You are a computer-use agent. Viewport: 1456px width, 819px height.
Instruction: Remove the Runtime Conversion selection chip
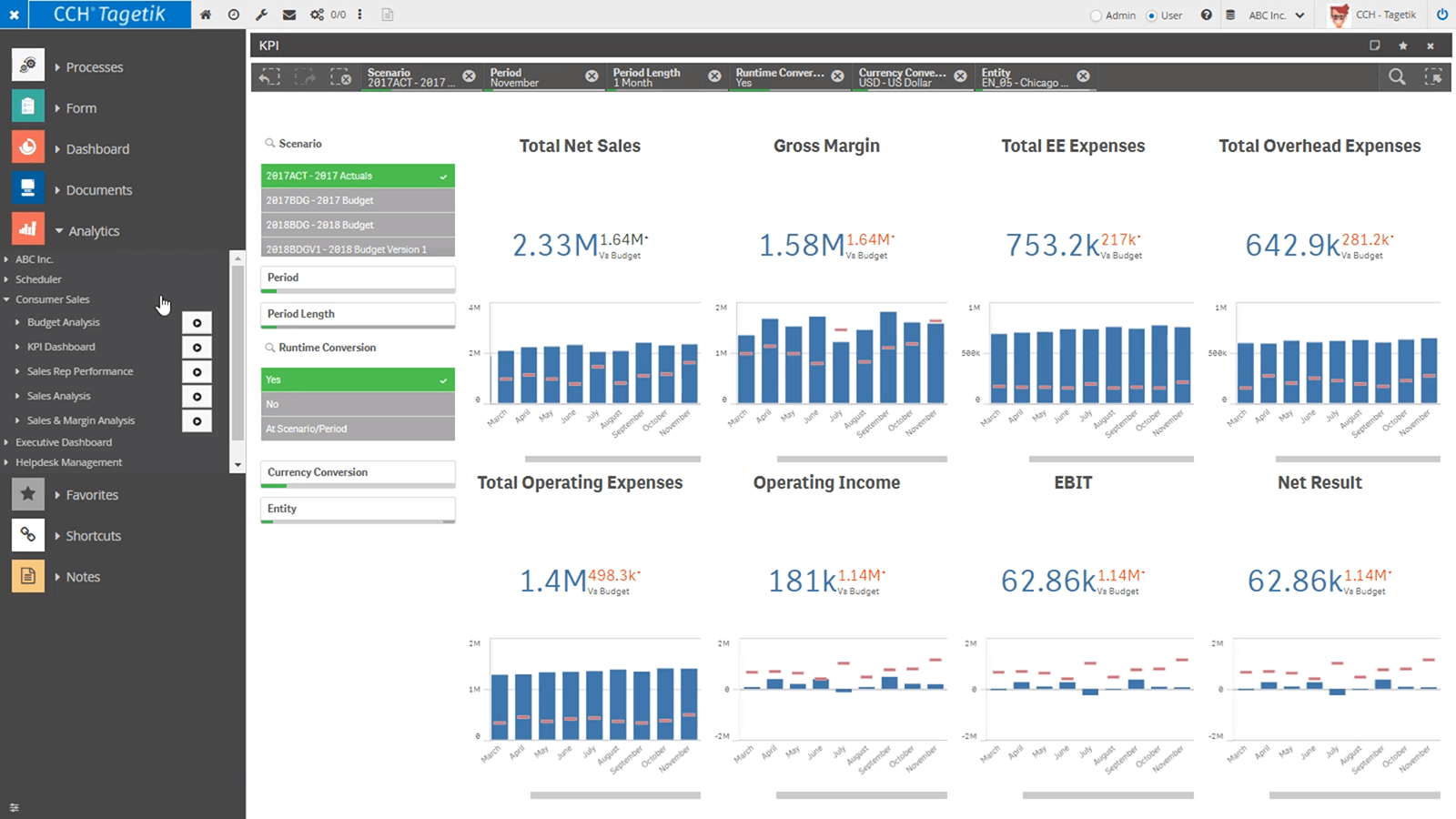point(837,76)
